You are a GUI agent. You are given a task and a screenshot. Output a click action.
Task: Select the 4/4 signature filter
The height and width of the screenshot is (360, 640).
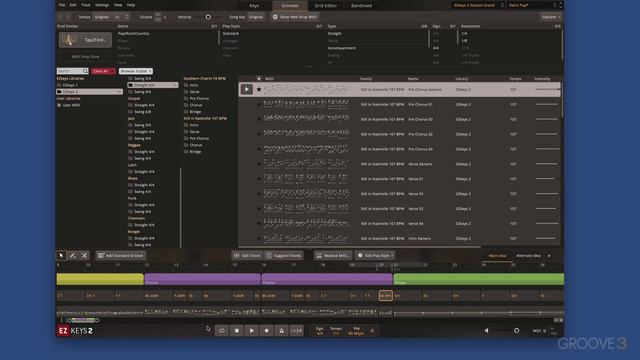pos(436,48)
